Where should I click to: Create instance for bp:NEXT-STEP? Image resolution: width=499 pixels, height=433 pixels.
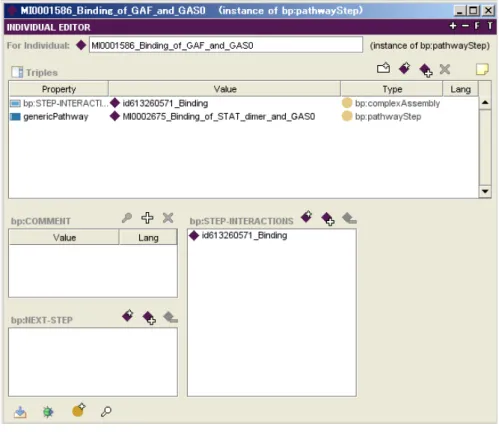[x=128, y=315]
